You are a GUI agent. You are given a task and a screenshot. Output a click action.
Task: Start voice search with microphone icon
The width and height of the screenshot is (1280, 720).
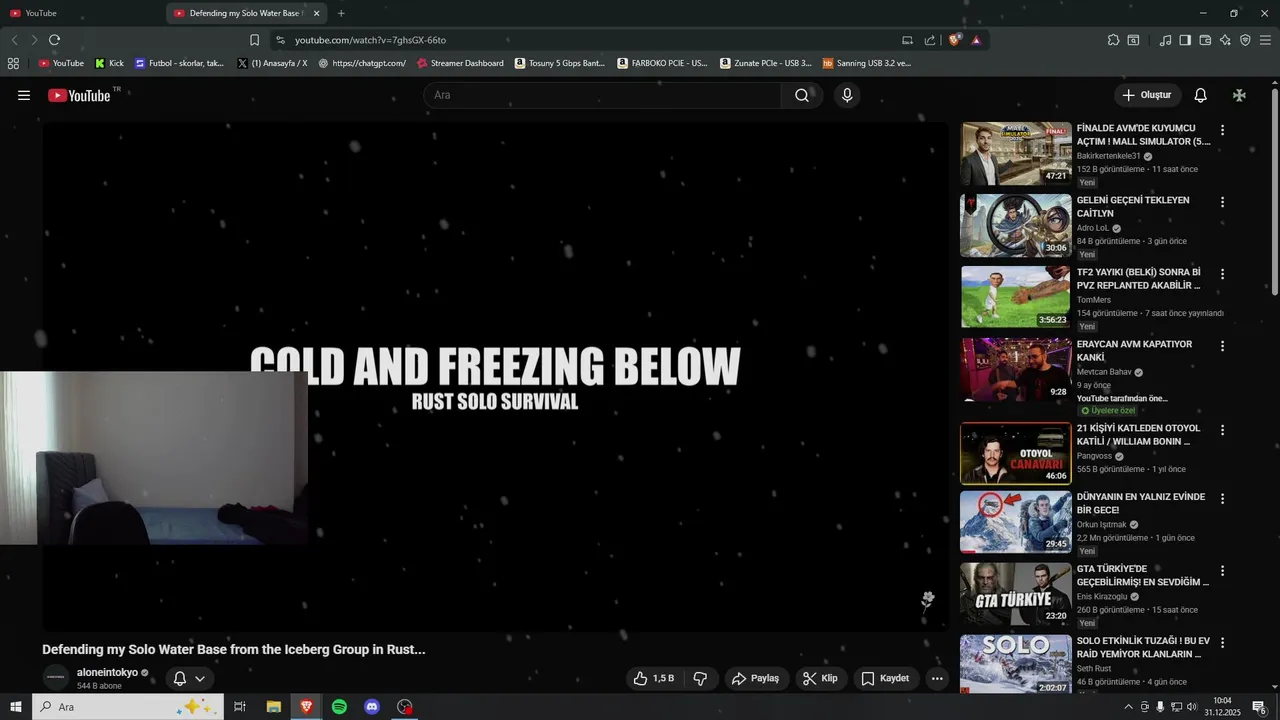(x=847, y=95)
